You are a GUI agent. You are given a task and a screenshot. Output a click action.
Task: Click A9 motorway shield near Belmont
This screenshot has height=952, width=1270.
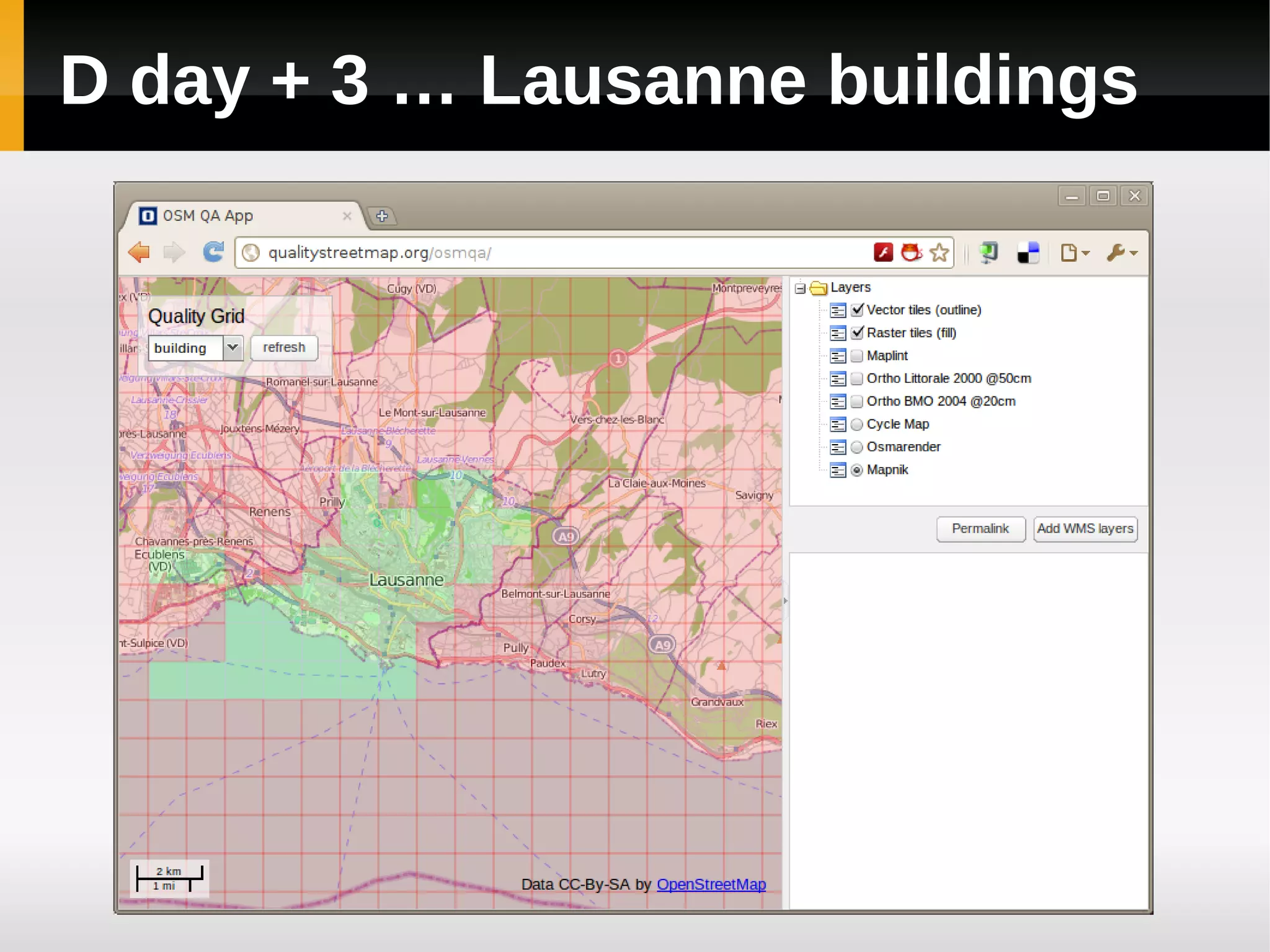[x=566, y=536]
